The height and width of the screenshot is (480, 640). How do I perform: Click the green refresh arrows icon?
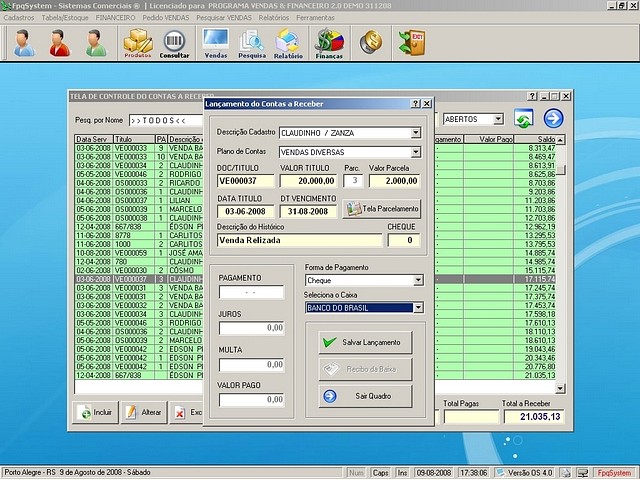523,119
